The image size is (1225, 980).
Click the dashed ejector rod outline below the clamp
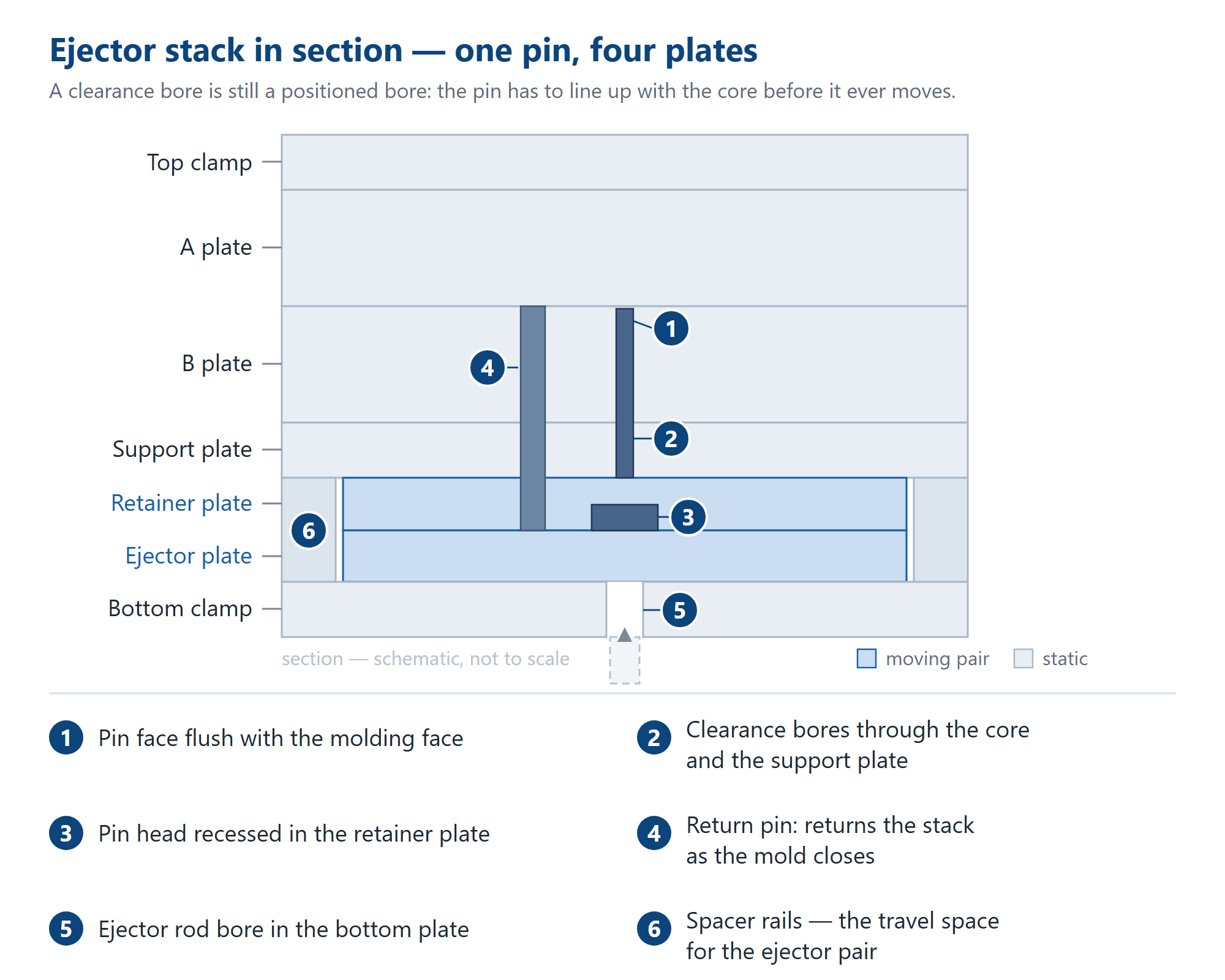coord(625,660)
